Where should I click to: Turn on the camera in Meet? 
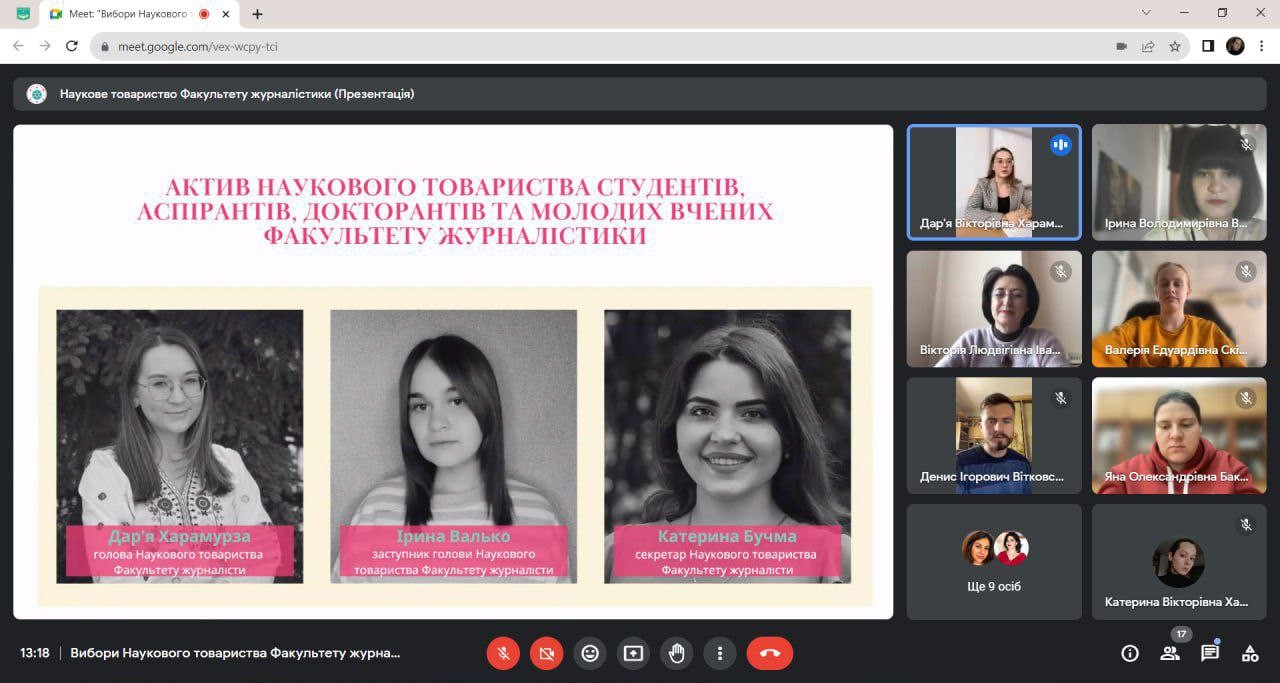pyautogui.click(x=546, y=653)
